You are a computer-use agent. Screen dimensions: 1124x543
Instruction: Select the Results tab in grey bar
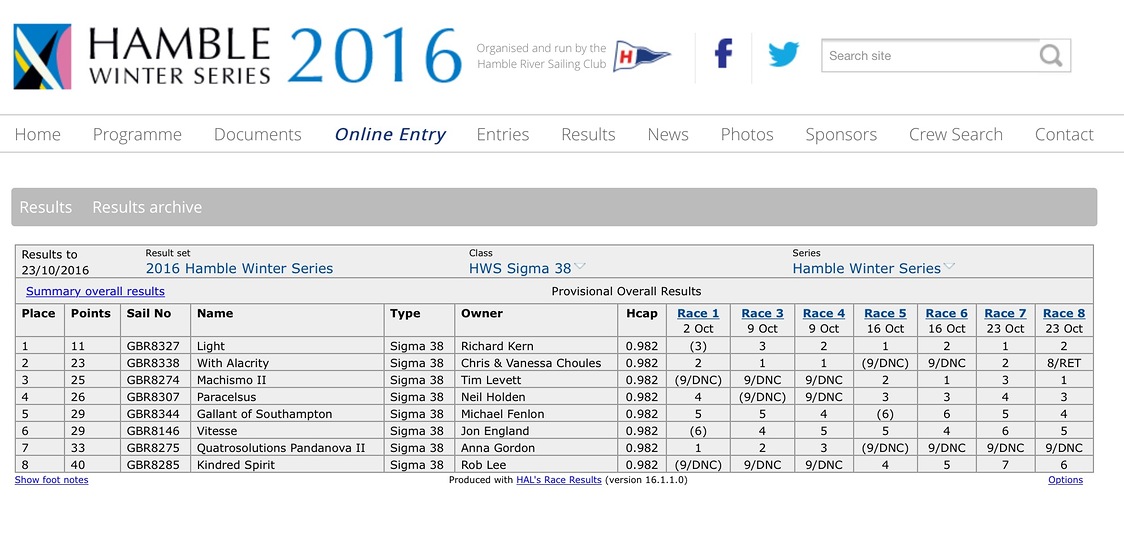tap(46, 207)
